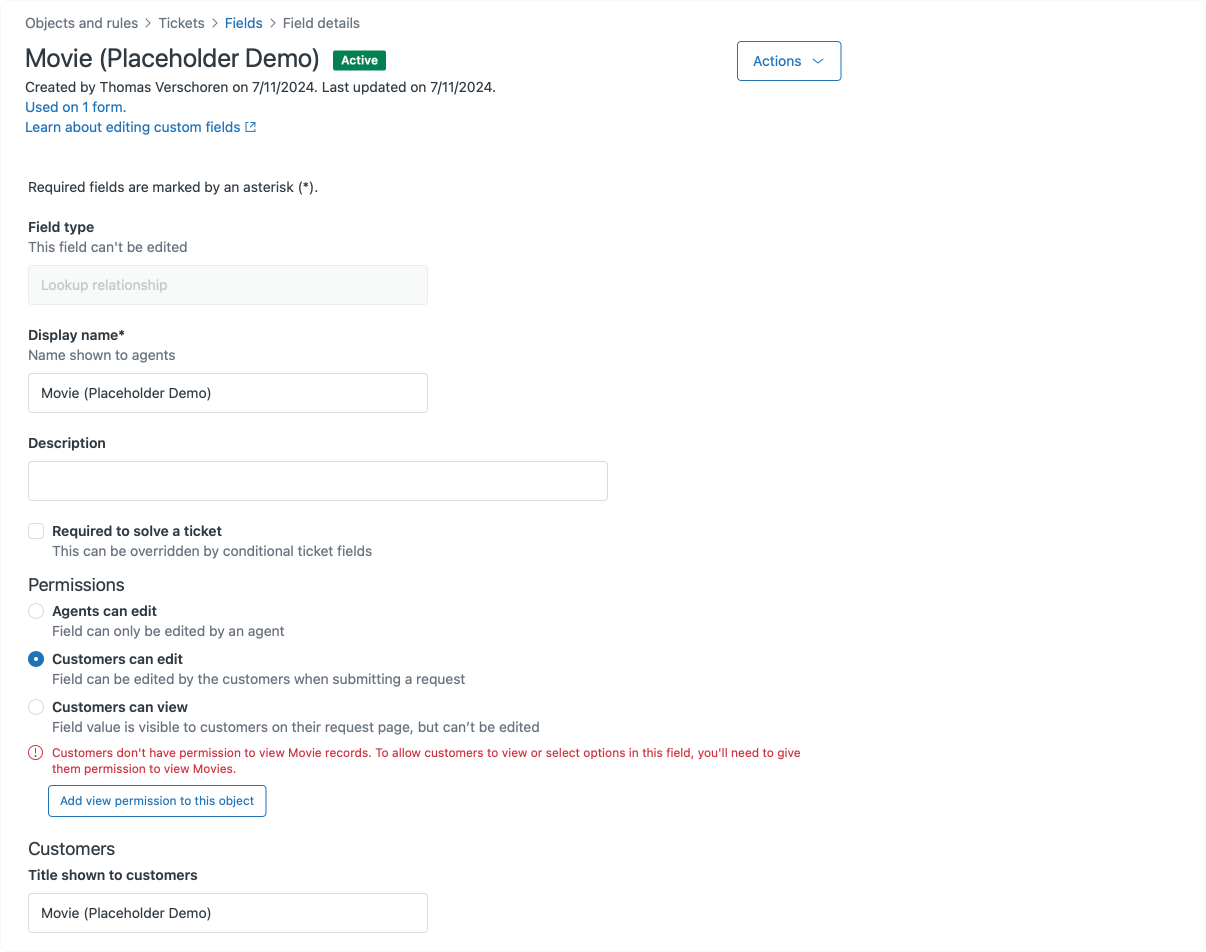The image size is (1206, 952).
Task: Open the Used on 1 form link
Action: click(75, 107)
